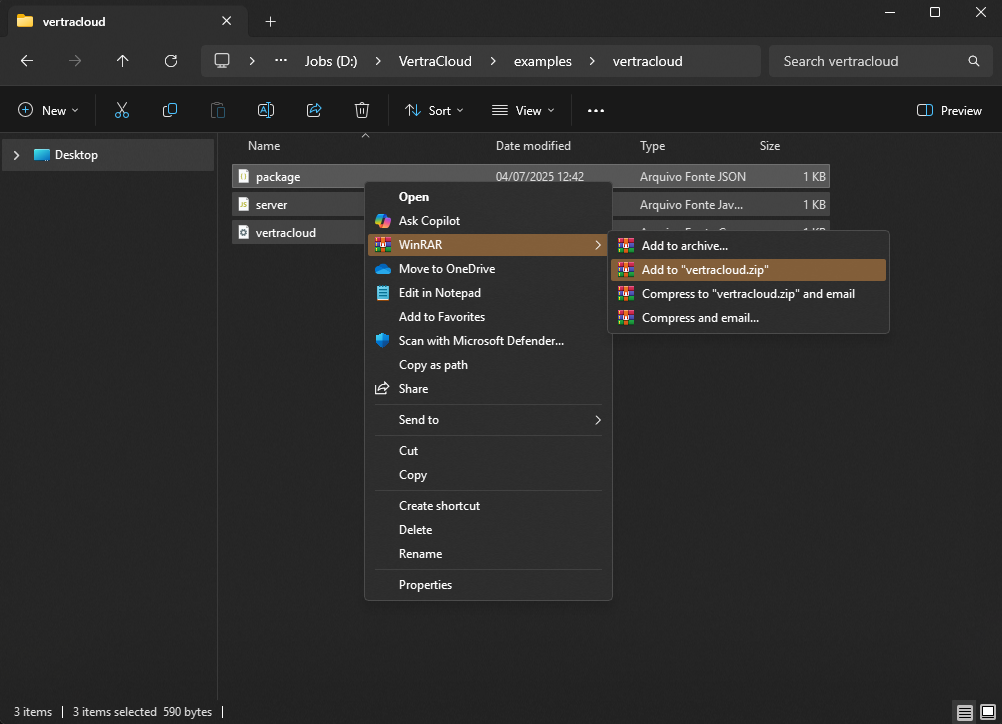This screenshot has width=1002, height=724.
Task: Open a new tab with plus button
Action: click(270, 22)
